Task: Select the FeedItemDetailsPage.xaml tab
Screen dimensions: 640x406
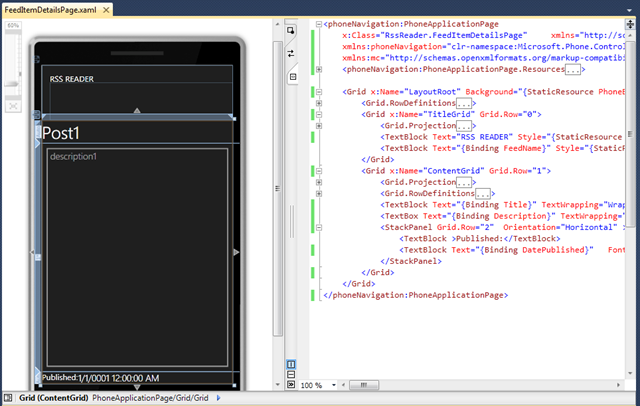Action: [x=51, y=10]
